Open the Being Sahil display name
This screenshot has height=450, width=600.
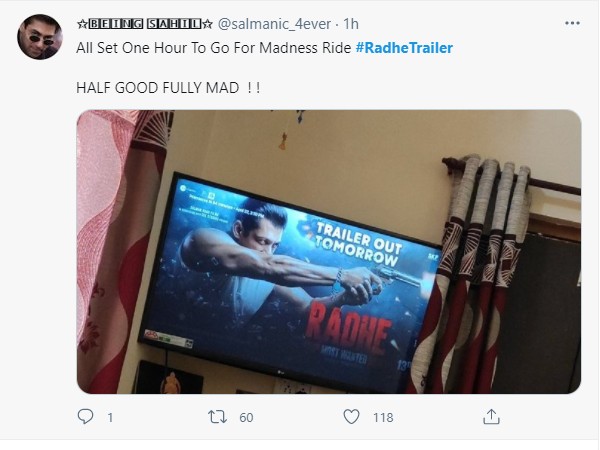tap(145, 24)
